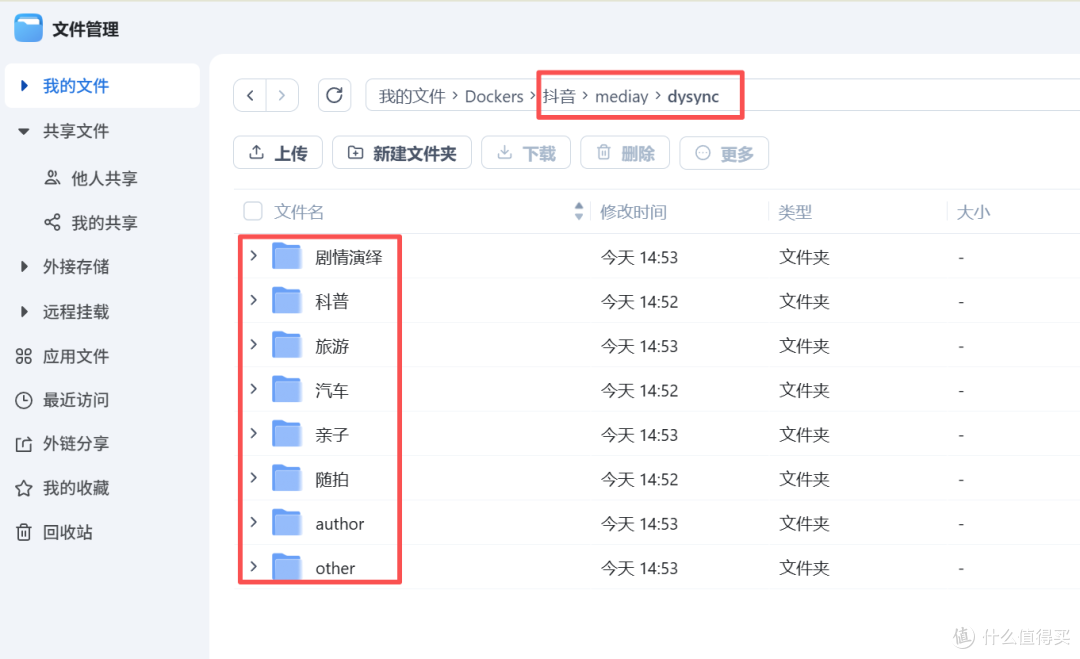Open the 更多 more options button
Viewport: 1080px width, 659px height.
click(725, 153)
